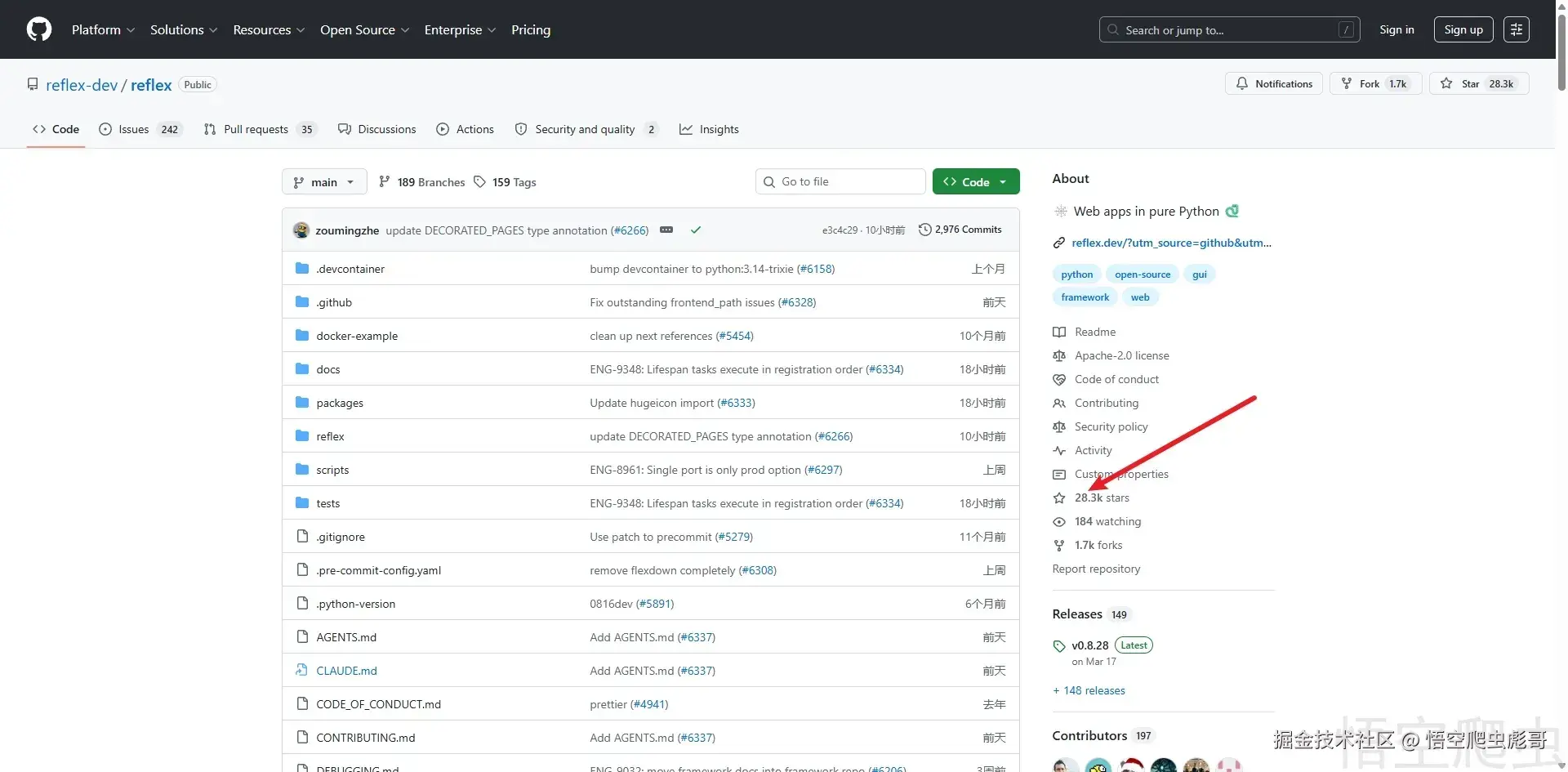Image resolution: width=1568 pixels, height=772 pixels.
Task: Click the Notifications button
Action: coord(1274,83)
